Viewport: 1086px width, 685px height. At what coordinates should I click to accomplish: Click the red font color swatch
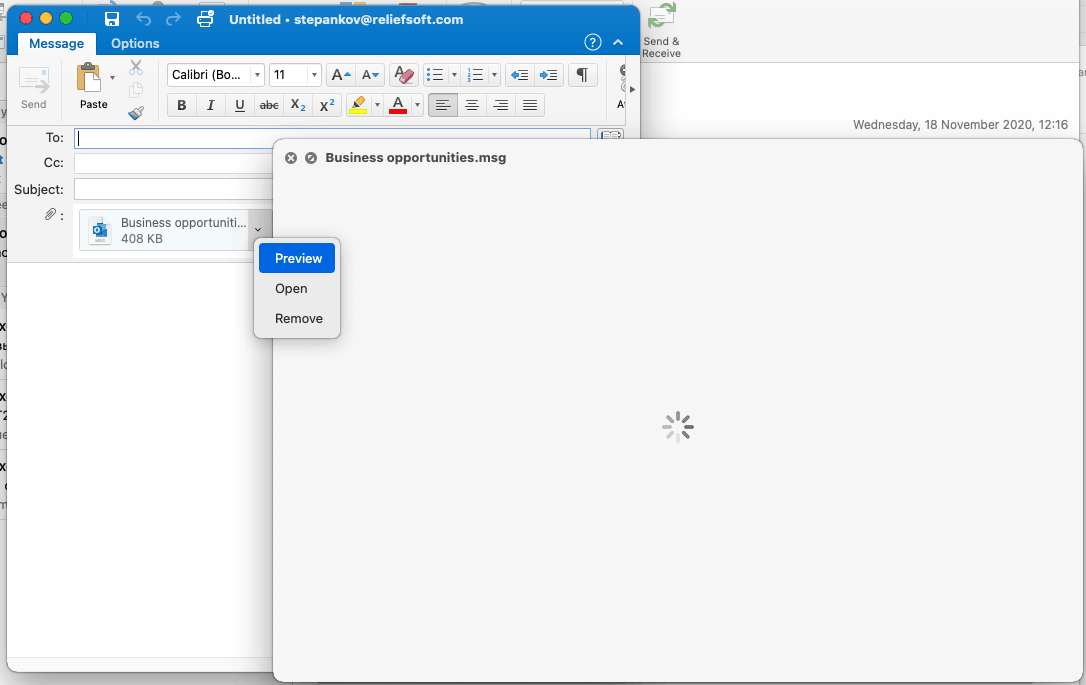(x=398, y=105)
